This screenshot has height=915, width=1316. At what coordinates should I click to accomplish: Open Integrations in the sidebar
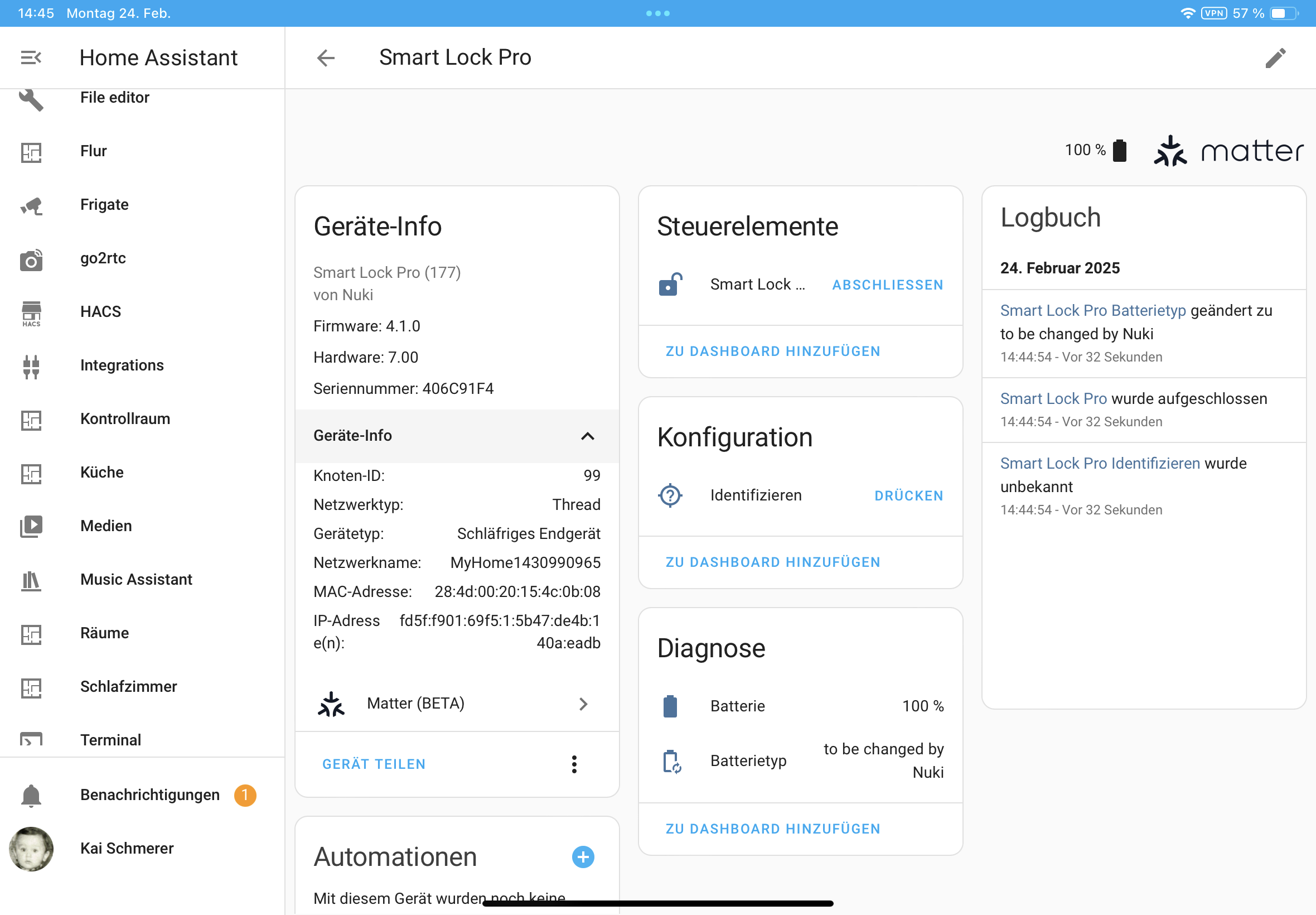coord(122,365)
